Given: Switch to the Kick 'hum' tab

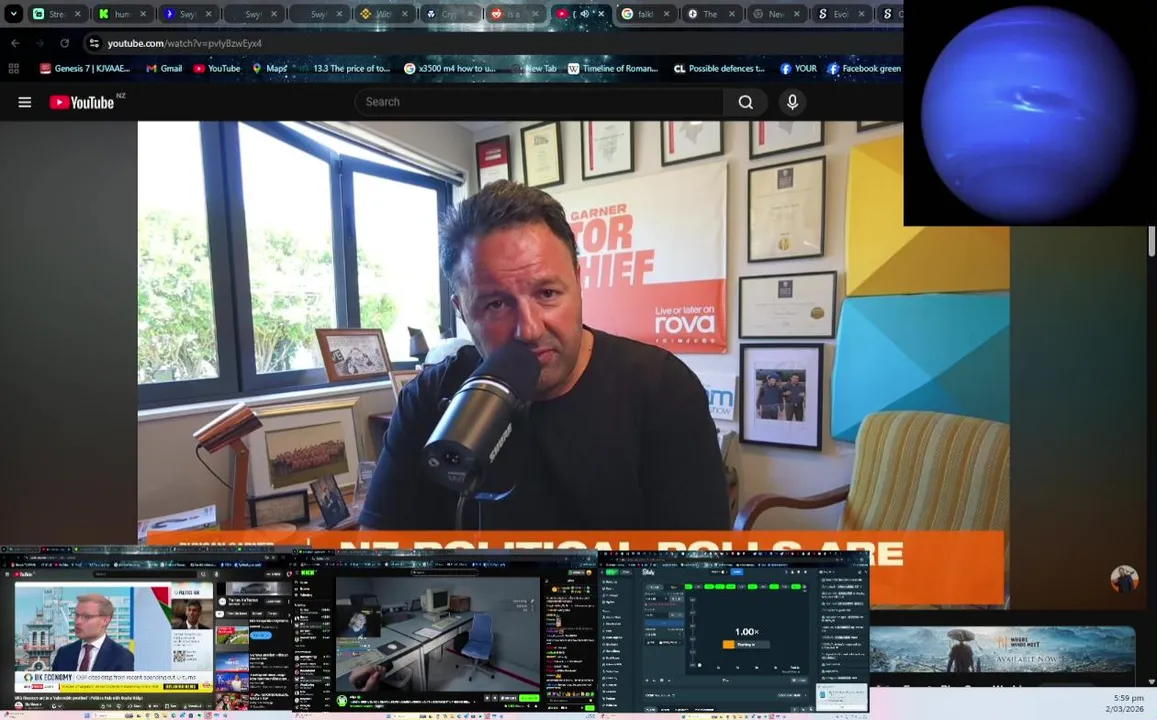Looking at the screenshot, I should click(121, 13).
